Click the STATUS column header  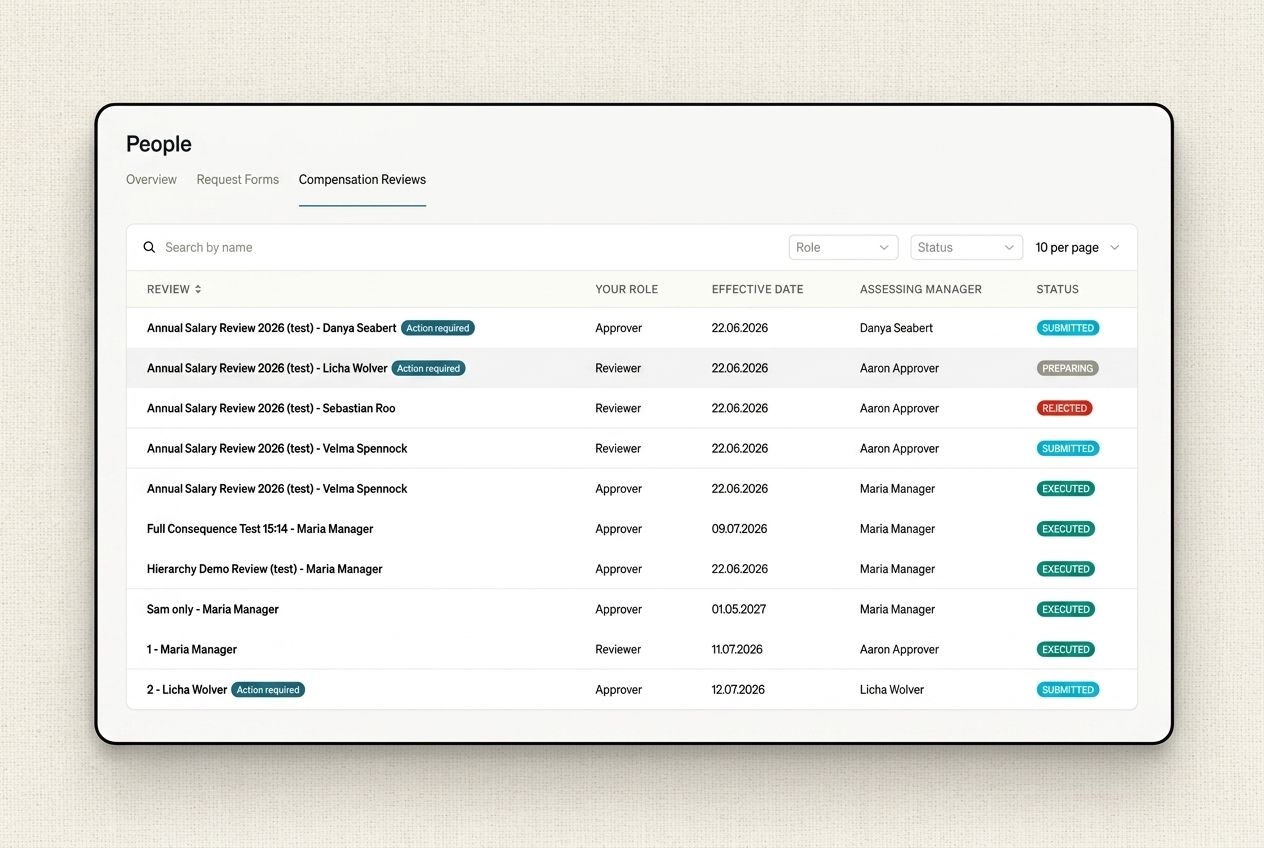(x=1058, y=289)
